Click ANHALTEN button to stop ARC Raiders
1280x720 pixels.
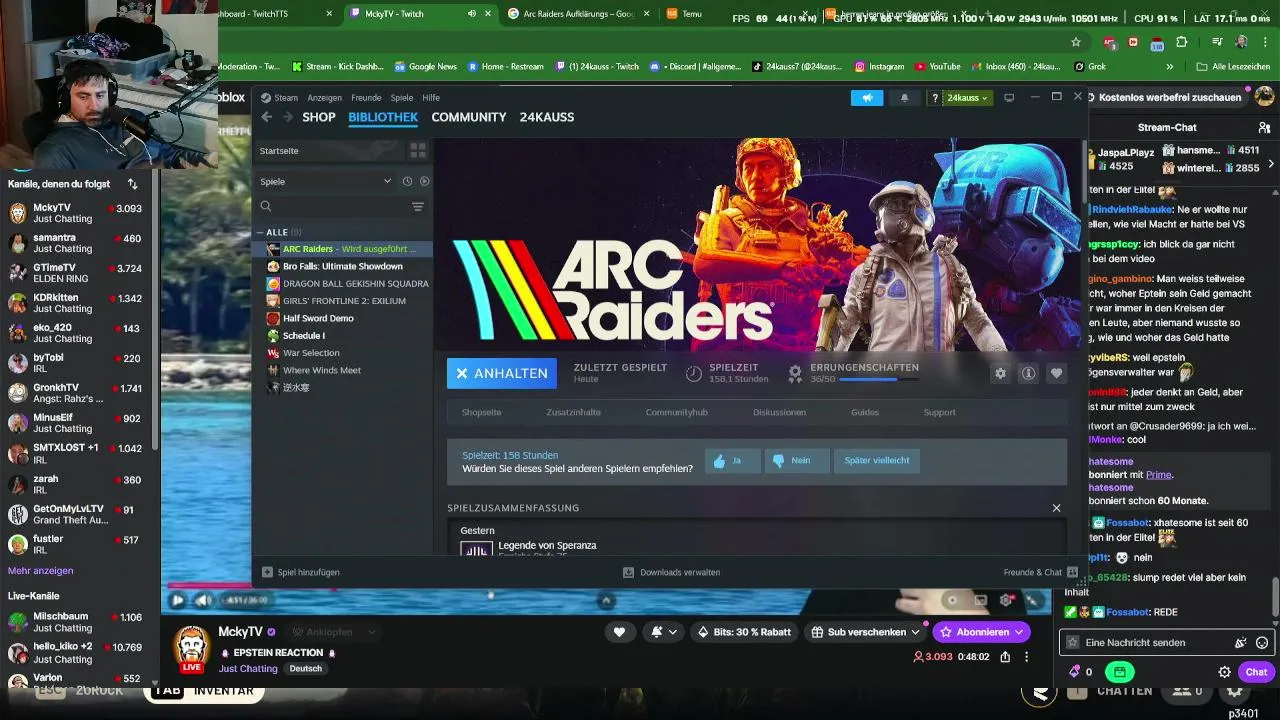[x=502, y=373]
